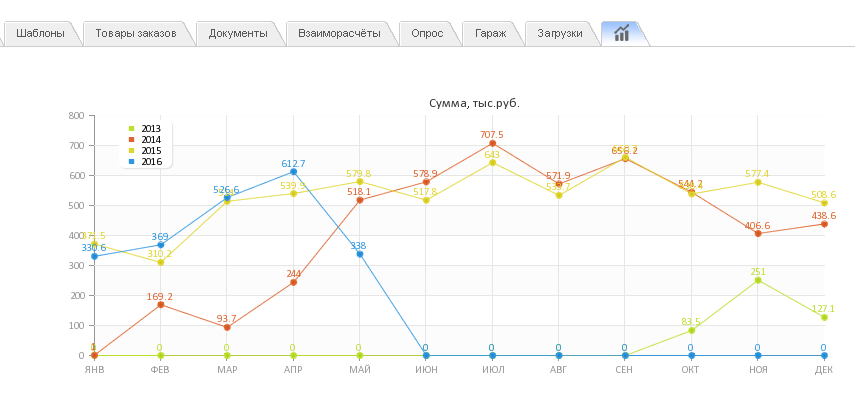Select the Документы tab
This screenshot has width=855, height=396.
pyautogui.click(x=238, y=33)
